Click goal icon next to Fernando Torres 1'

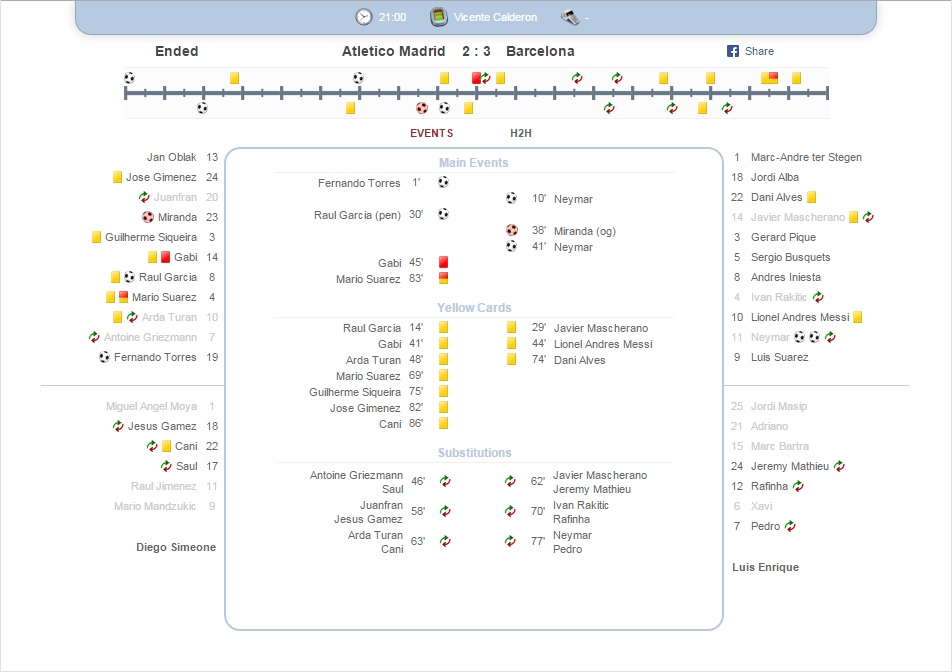[443, 182]
